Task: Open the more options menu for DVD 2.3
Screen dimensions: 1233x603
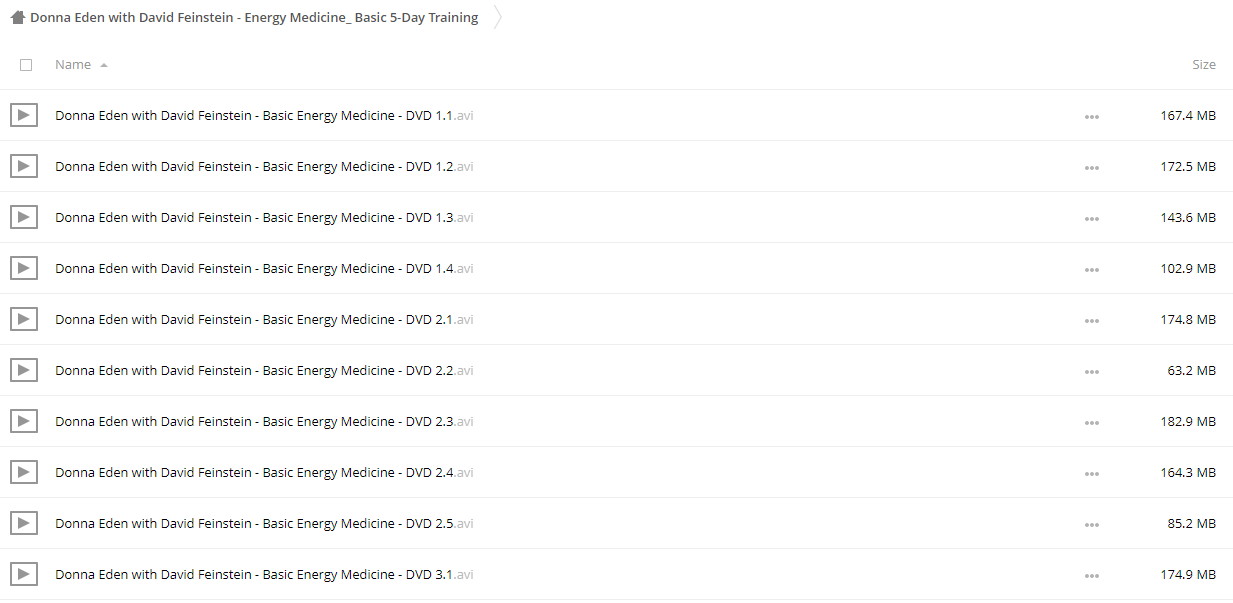Action: coord(1091,423)
